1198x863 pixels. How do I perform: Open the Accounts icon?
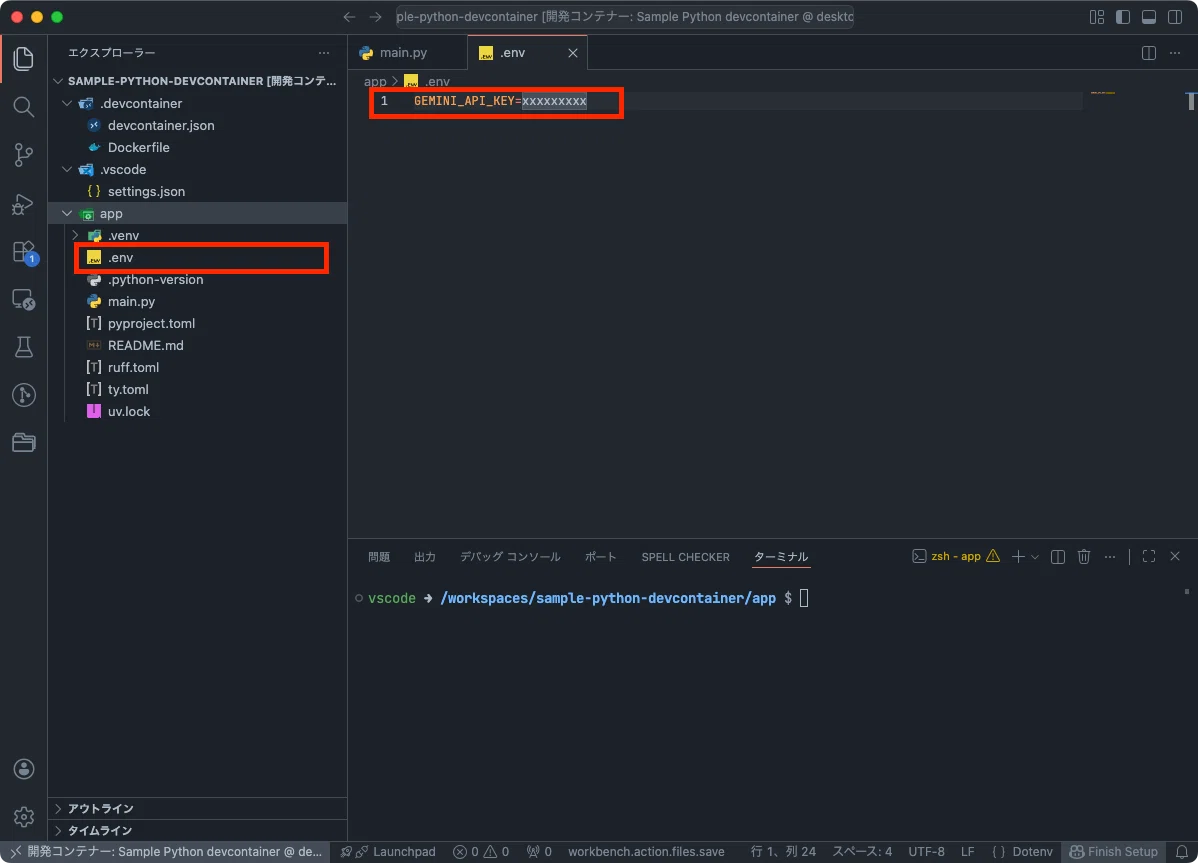pyautogui.click(x=24, y=769)
